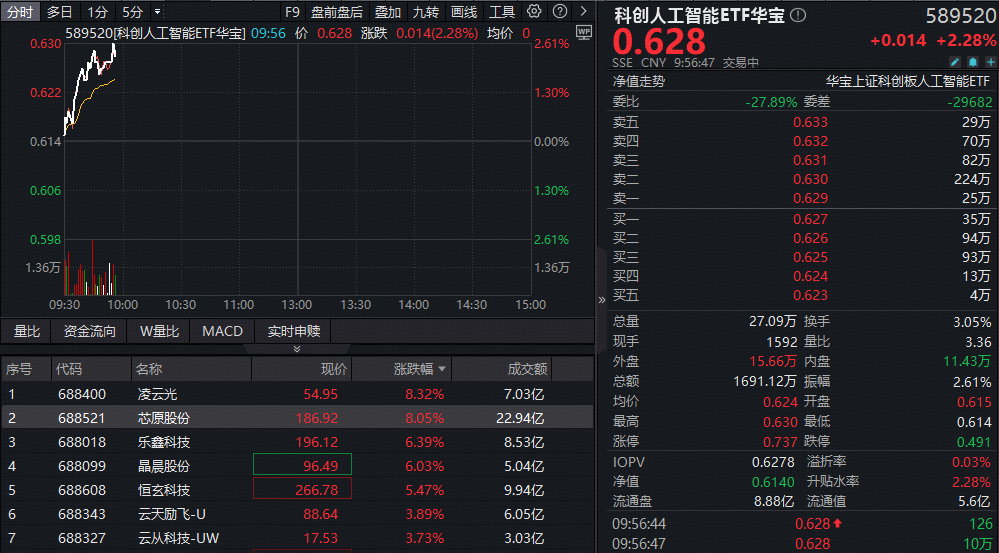Click the 卖一 price 0.629
The image size is (999, 553).
pos(810,199)
